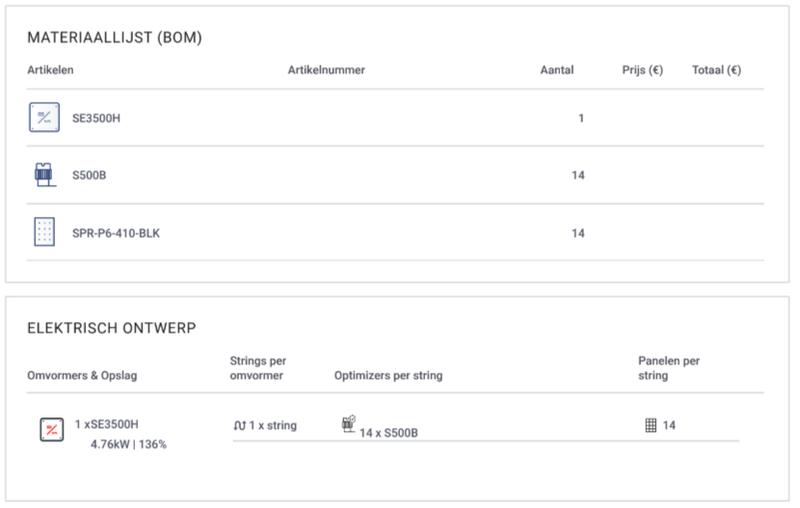Screen dimensions: 800x508
Task: Click the string icon beside 1 x string
Action: click(239, 426)
